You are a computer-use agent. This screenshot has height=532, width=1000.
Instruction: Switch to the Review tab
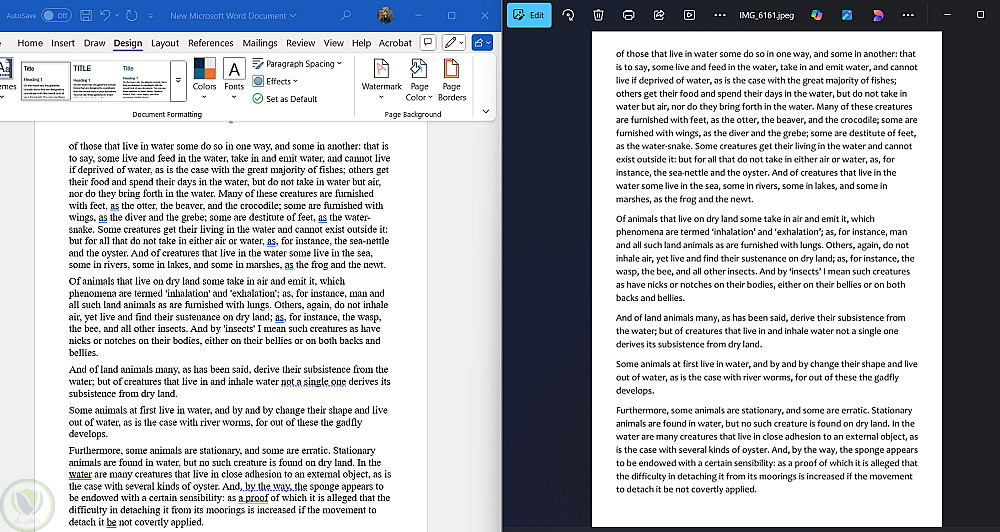click(300, 43)
